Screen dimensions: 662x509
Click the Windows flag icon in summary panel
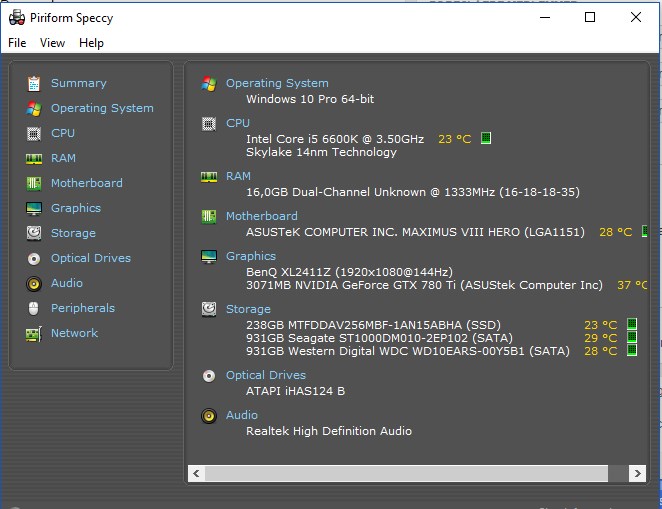pyautogui.click(x=209, y=84)
